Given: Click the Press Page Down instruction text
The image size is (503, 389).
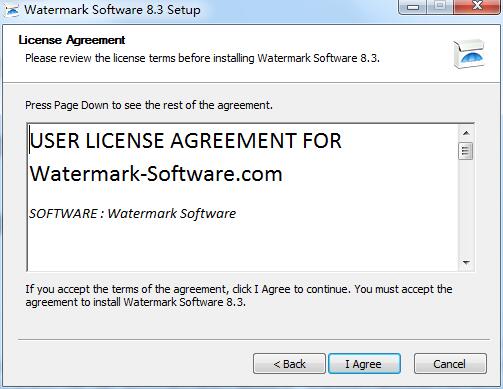Looking at the screenshot, I should (x=149, y=105).
